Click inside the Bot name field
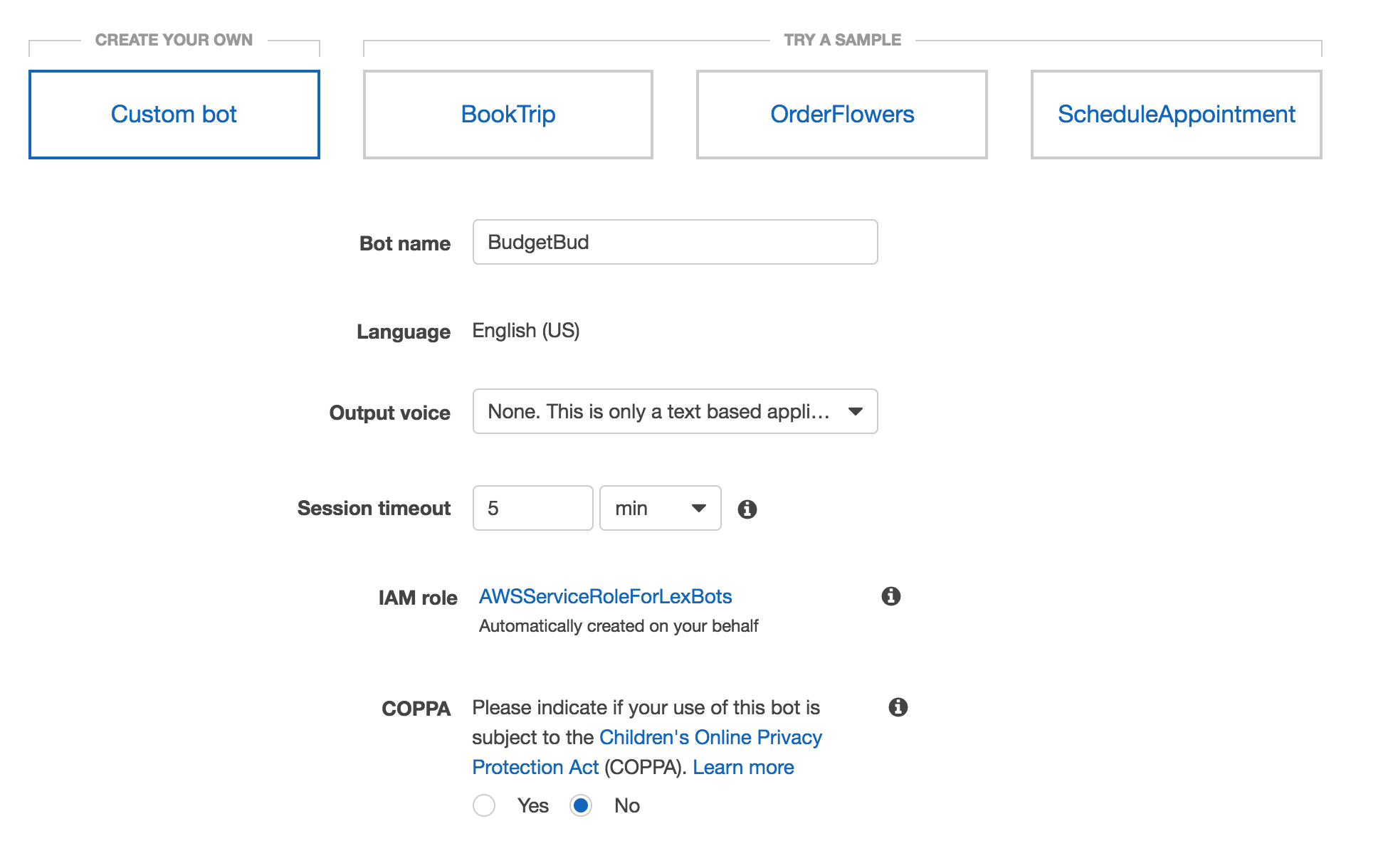The height and width of the screenshot is (868, 1398). (x=674, y=242)
